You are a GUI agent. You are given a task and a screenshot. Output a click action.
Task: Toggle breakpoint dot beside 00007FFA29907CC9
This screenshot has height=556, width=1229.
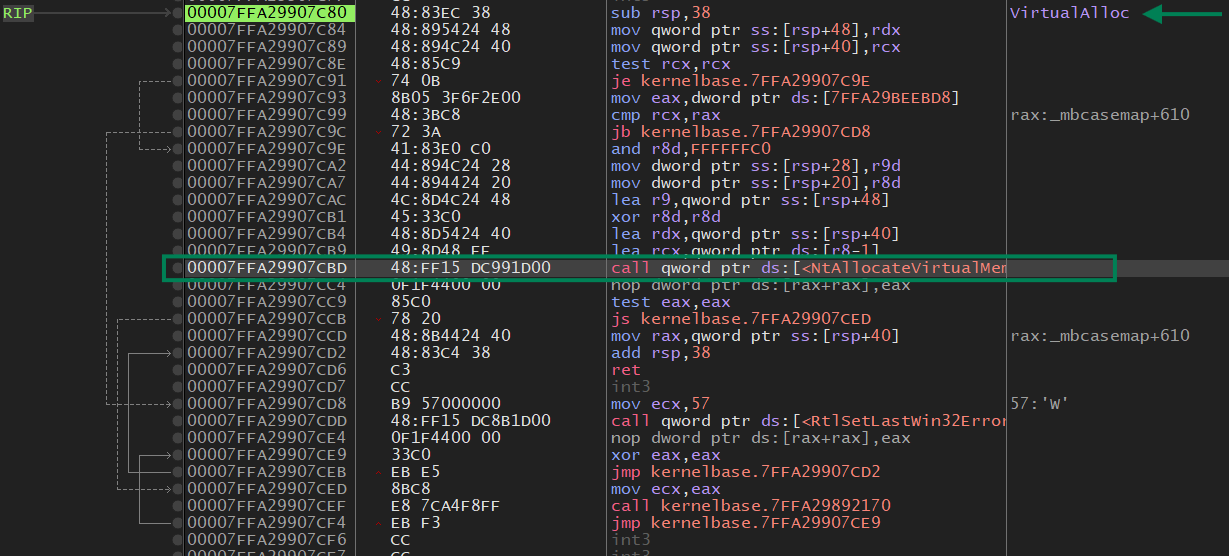pos(177,302)
